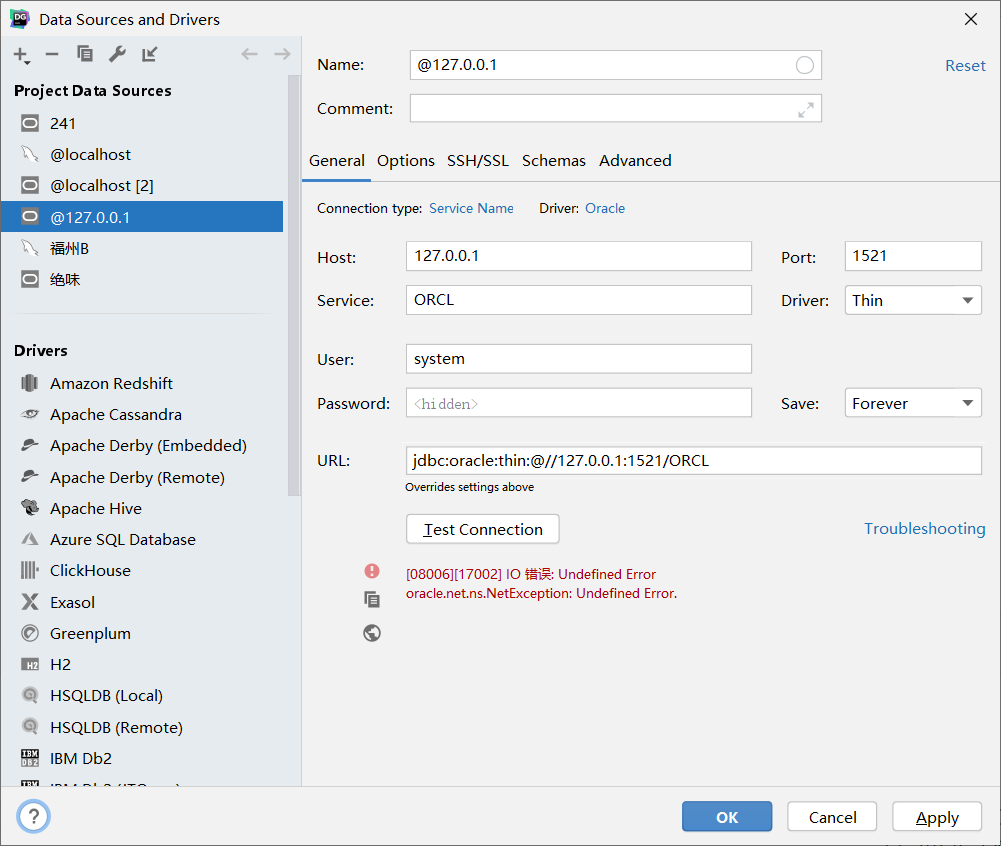Open help question mark button
Viewport: 1001px width, 846px height.
(x=33, y=816)
